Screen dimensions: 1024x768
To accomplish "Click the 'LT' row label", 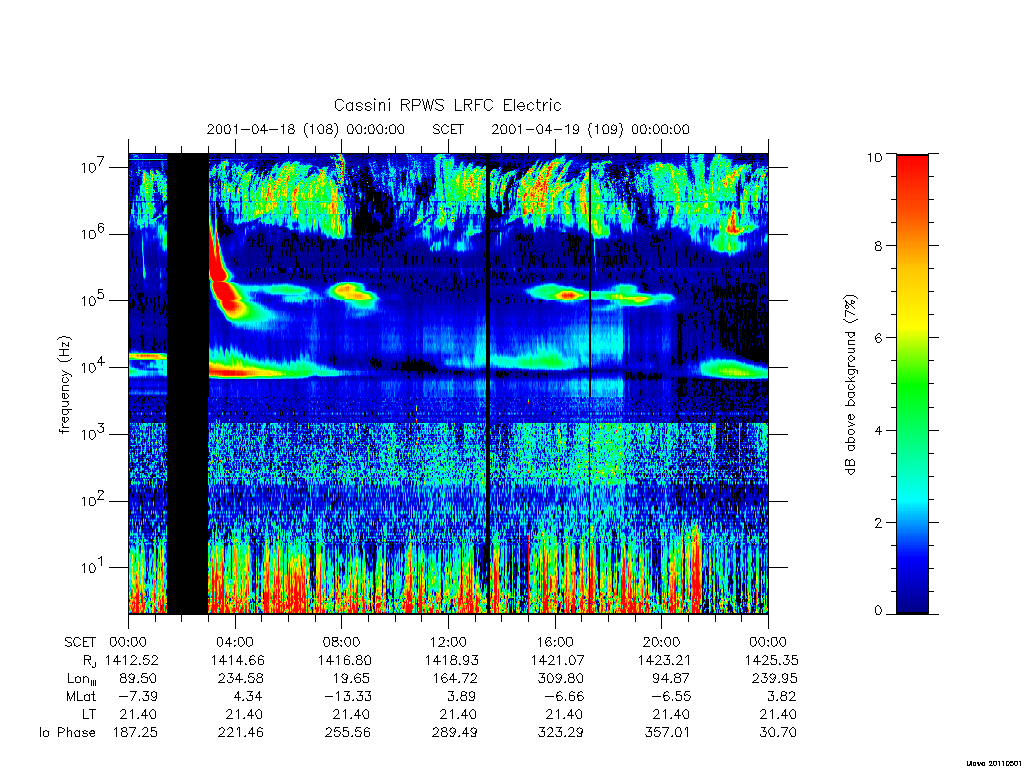I will (x=88, y=714).
